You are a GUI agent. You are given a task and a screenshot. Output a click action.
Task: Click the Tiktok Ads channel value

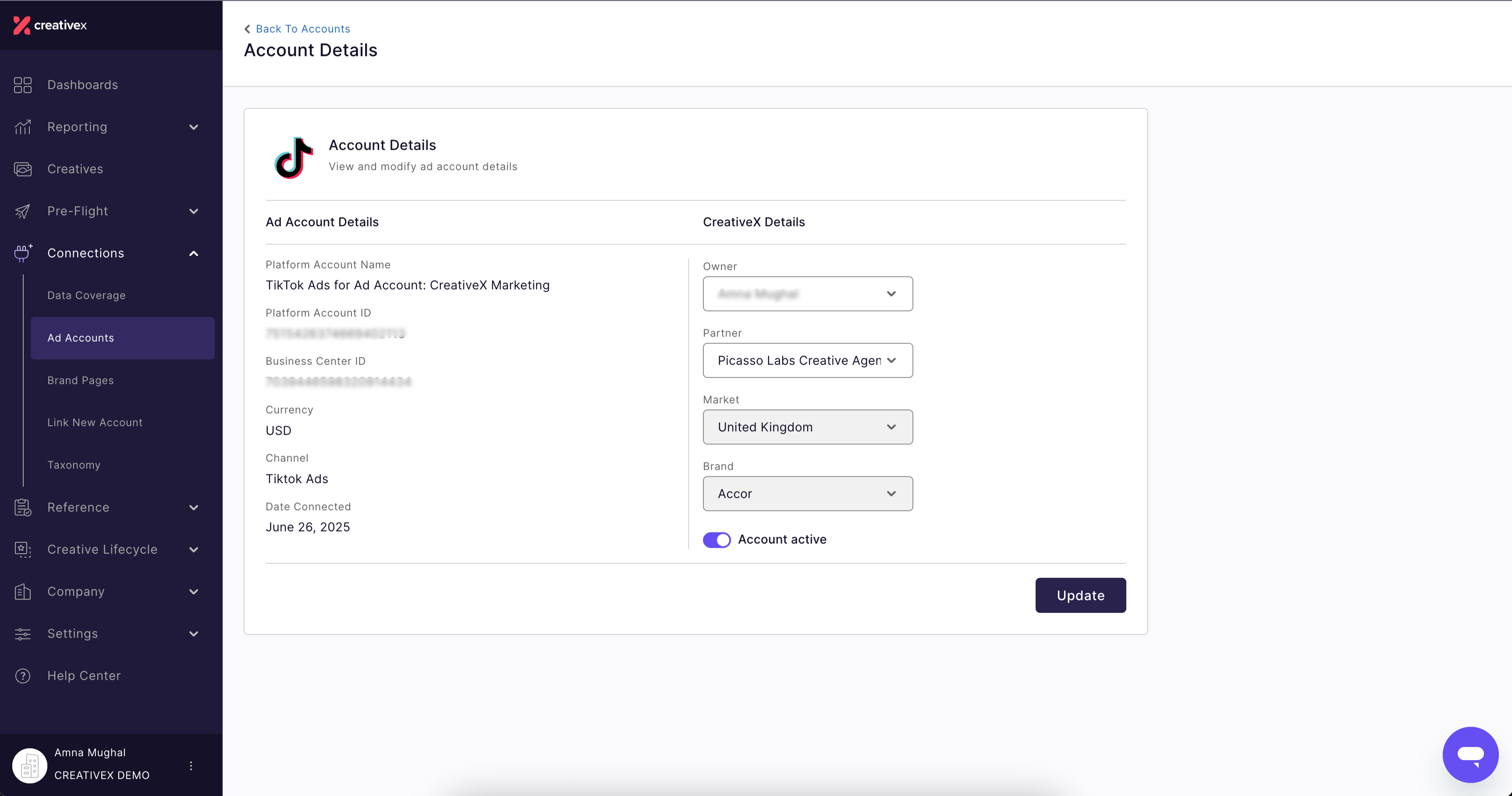pos(296,479)
